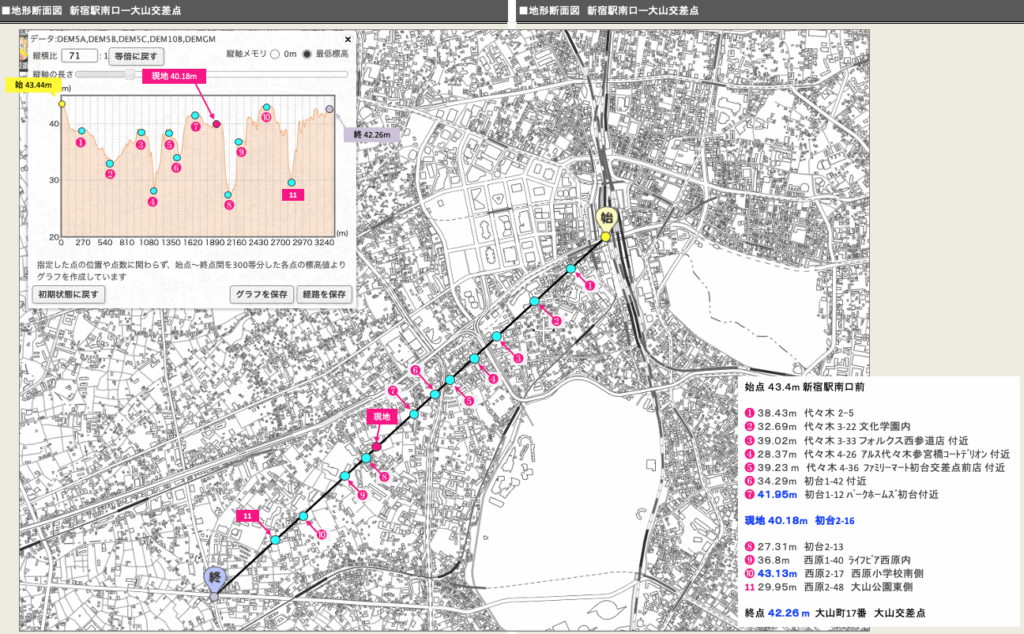Pick cyan point 7 on the elevation graph
This screenshot has width=1024, height=634.
click(195, 116)
